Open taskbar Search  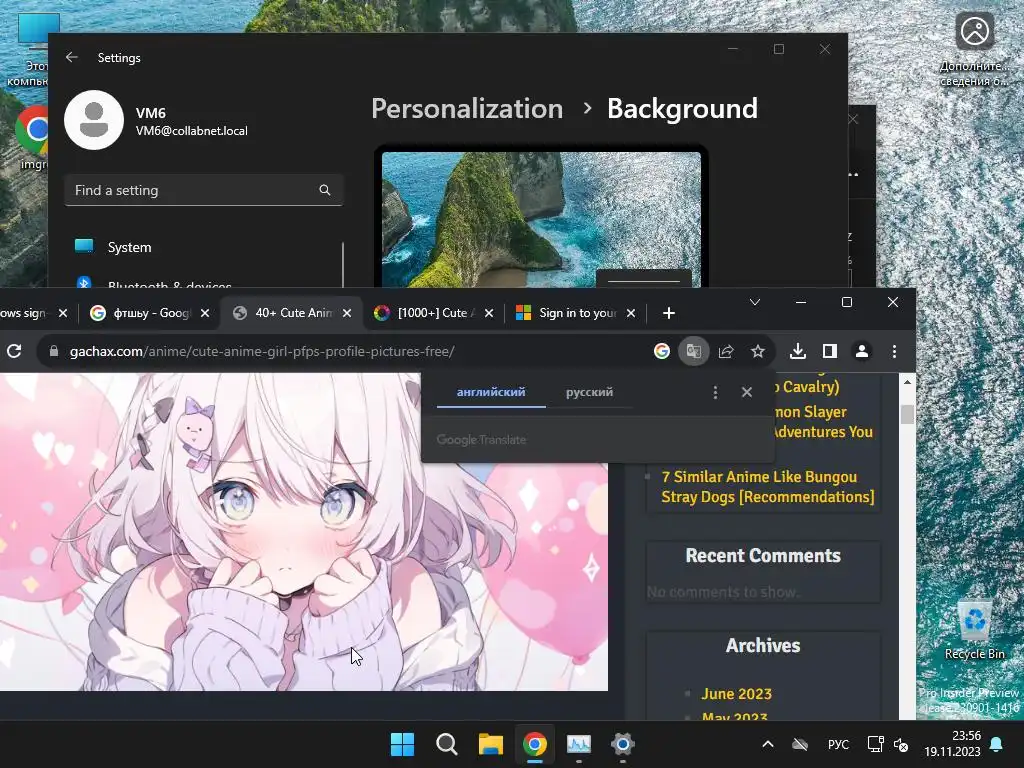[x=447, y=744]
